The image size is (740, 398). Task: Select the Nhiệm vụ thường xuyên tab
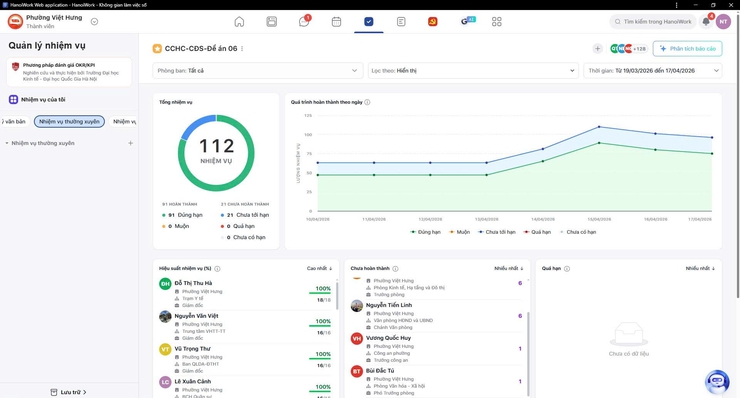click(69, 122)
